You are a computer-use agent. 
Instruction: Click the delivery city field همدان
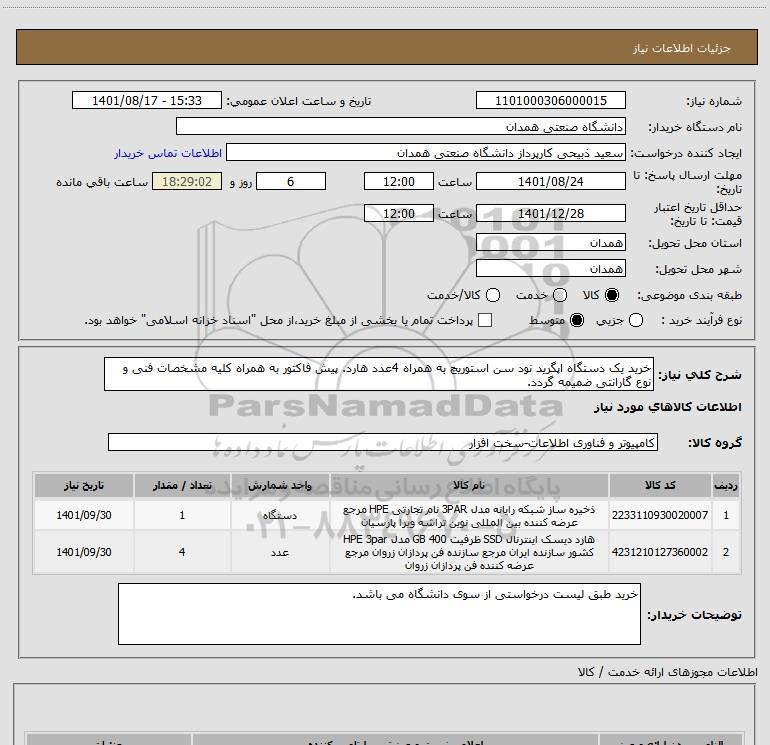pyautogui.click(x=550, y=268)
